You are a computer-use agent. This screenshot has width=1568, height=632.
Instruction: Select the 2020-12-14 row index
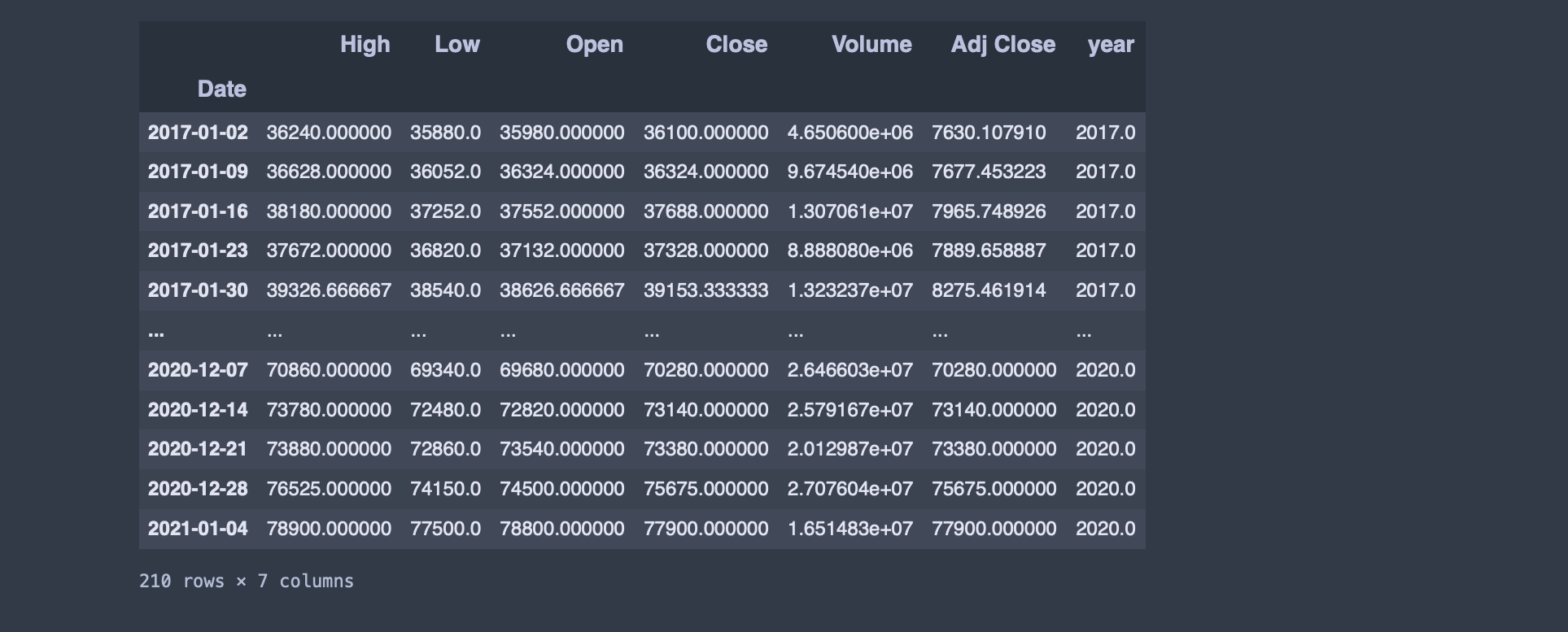[x=198, y=410]
